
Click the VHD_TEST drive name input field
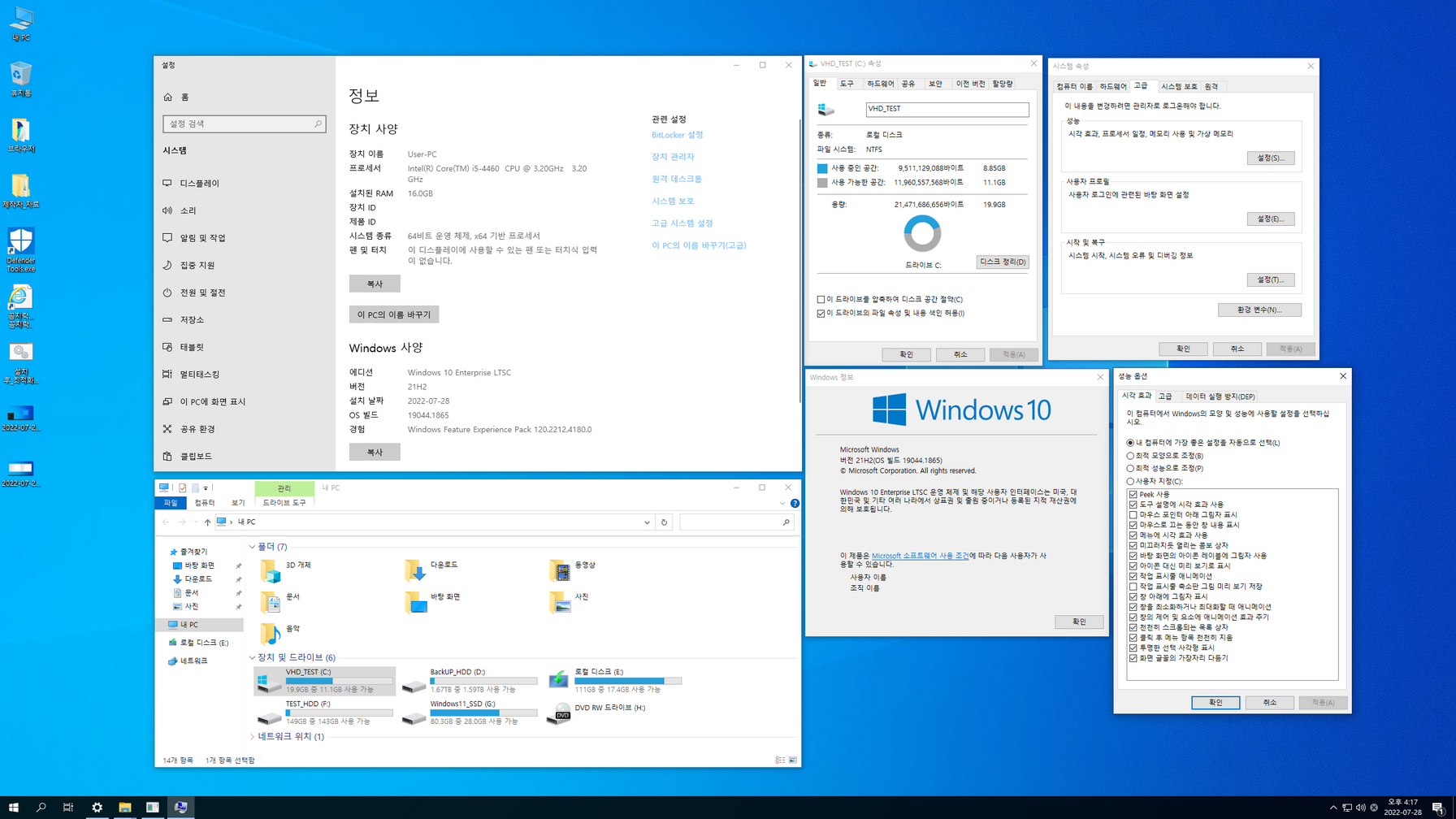tap(947, 109)
